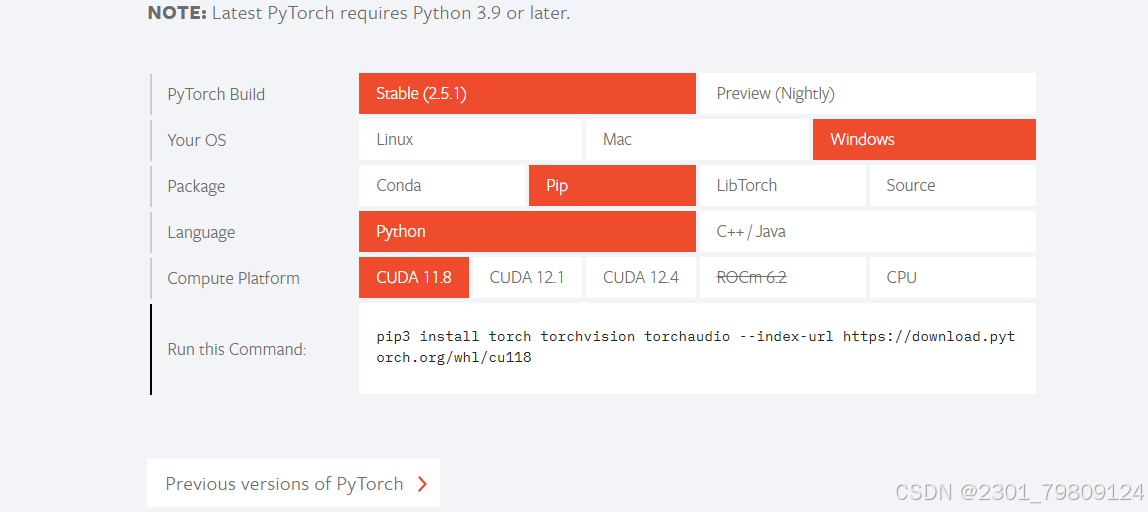
Task: Click the Package row label
Action: click(x=196, y=186)
